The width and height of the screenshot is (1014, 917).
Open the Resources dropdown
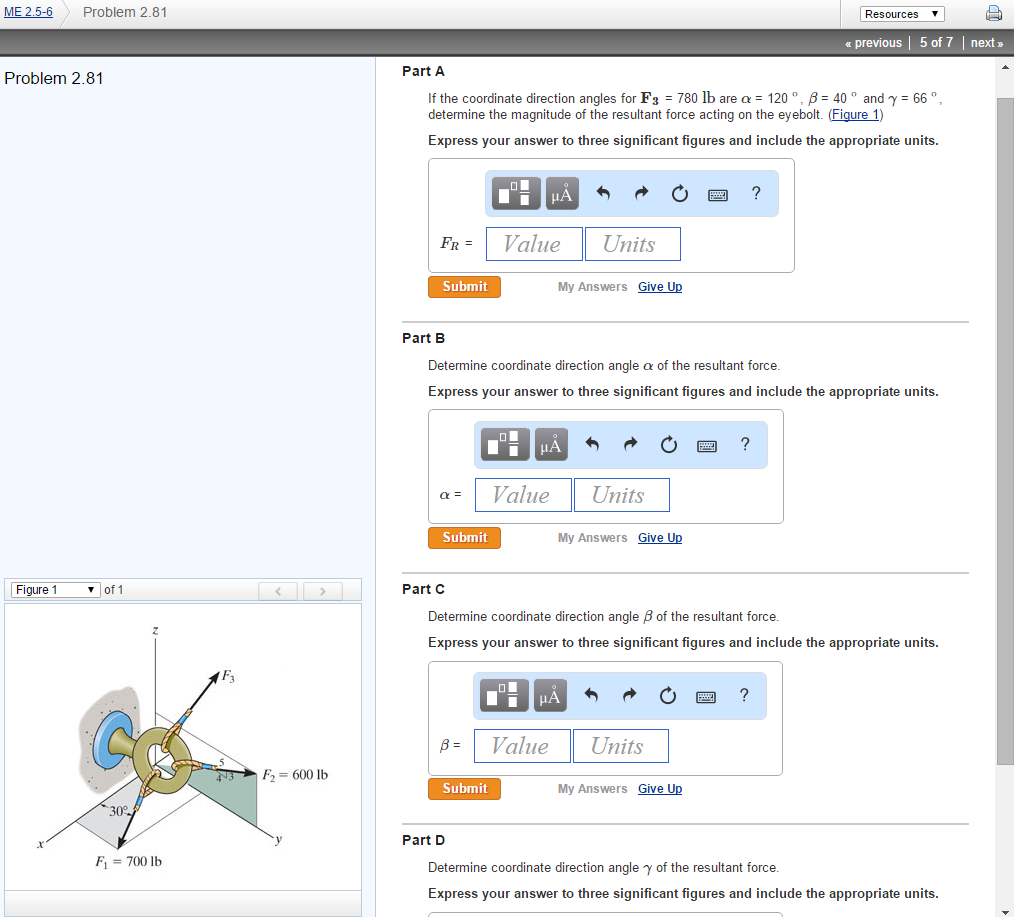click(901, 13)
